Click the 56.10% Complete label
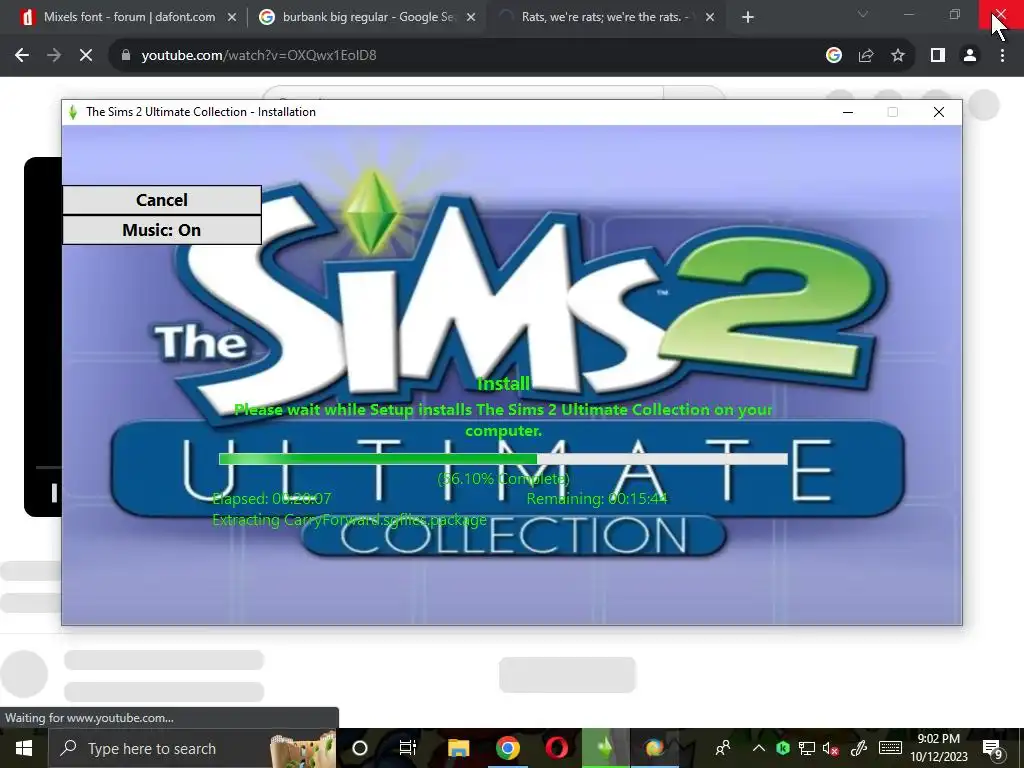Viewport: 1024px width, 768px height. [x=503, y=479]
